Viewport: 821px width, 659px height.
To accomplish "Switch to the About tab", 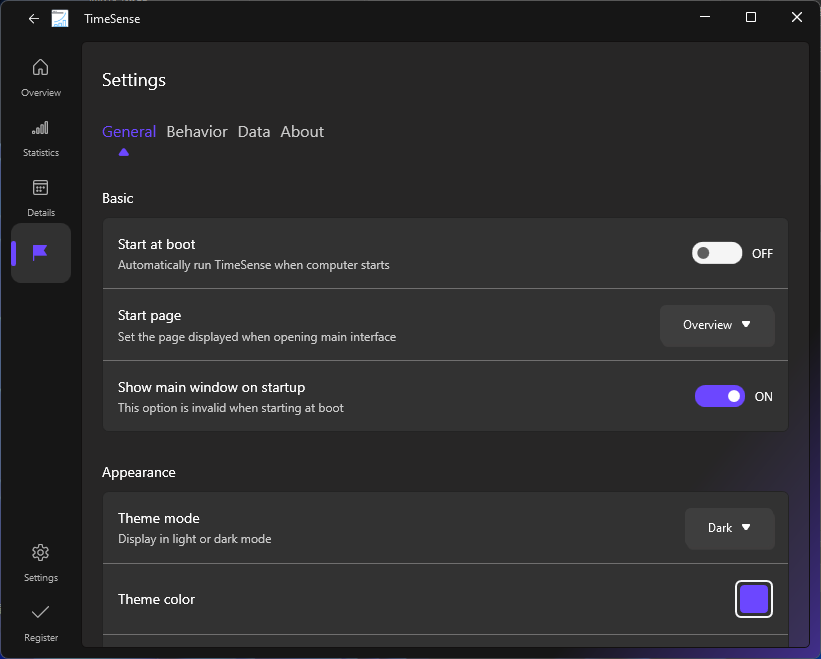I will point(302,131).
